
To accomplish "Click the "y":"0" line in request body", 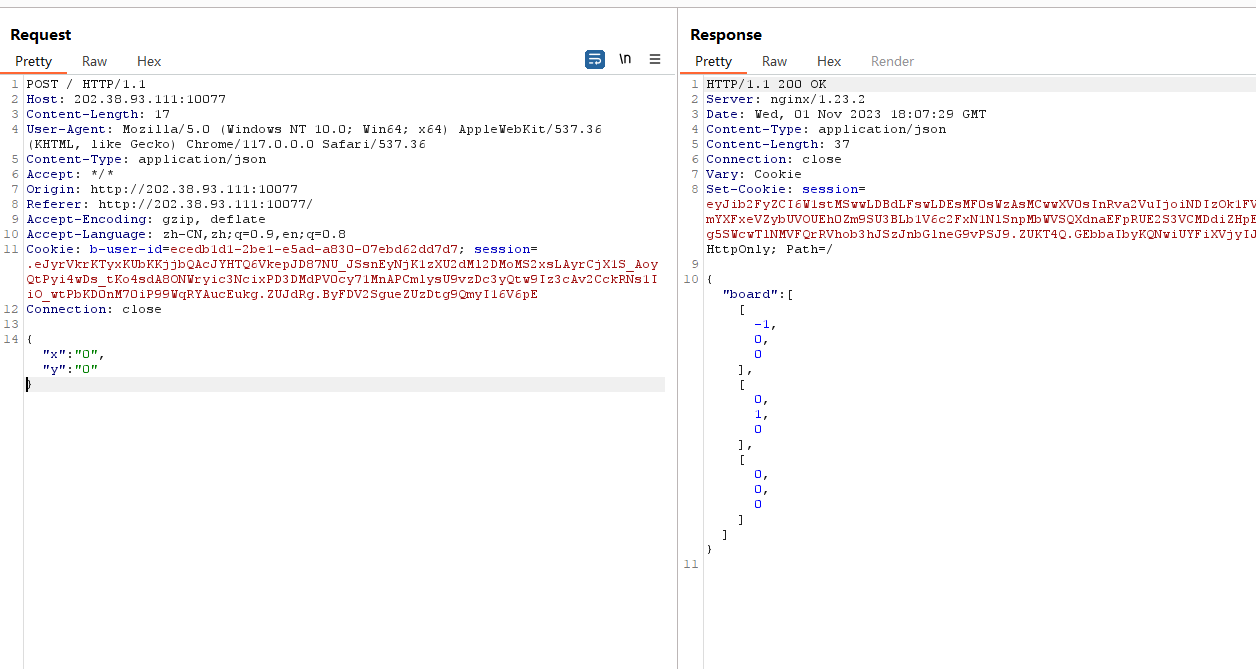I will pyautogui.click(x=70, y=369).
